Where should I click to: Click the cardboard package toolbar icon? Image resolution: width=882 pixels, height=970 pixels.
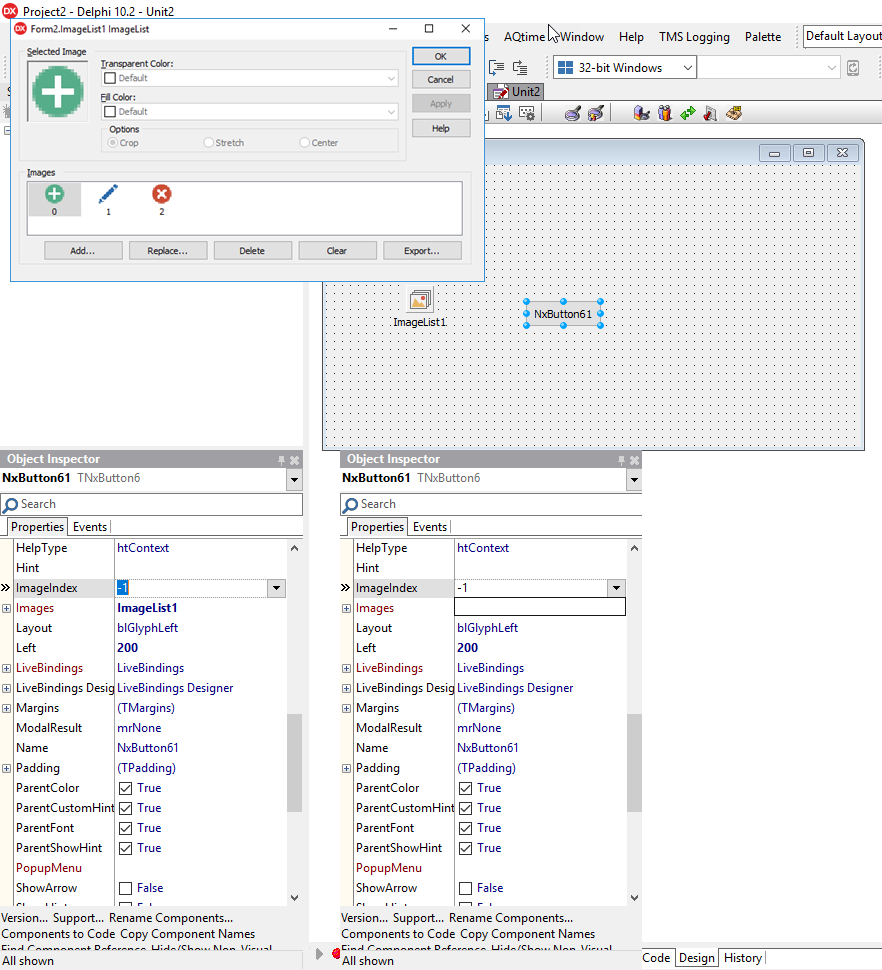734,113
